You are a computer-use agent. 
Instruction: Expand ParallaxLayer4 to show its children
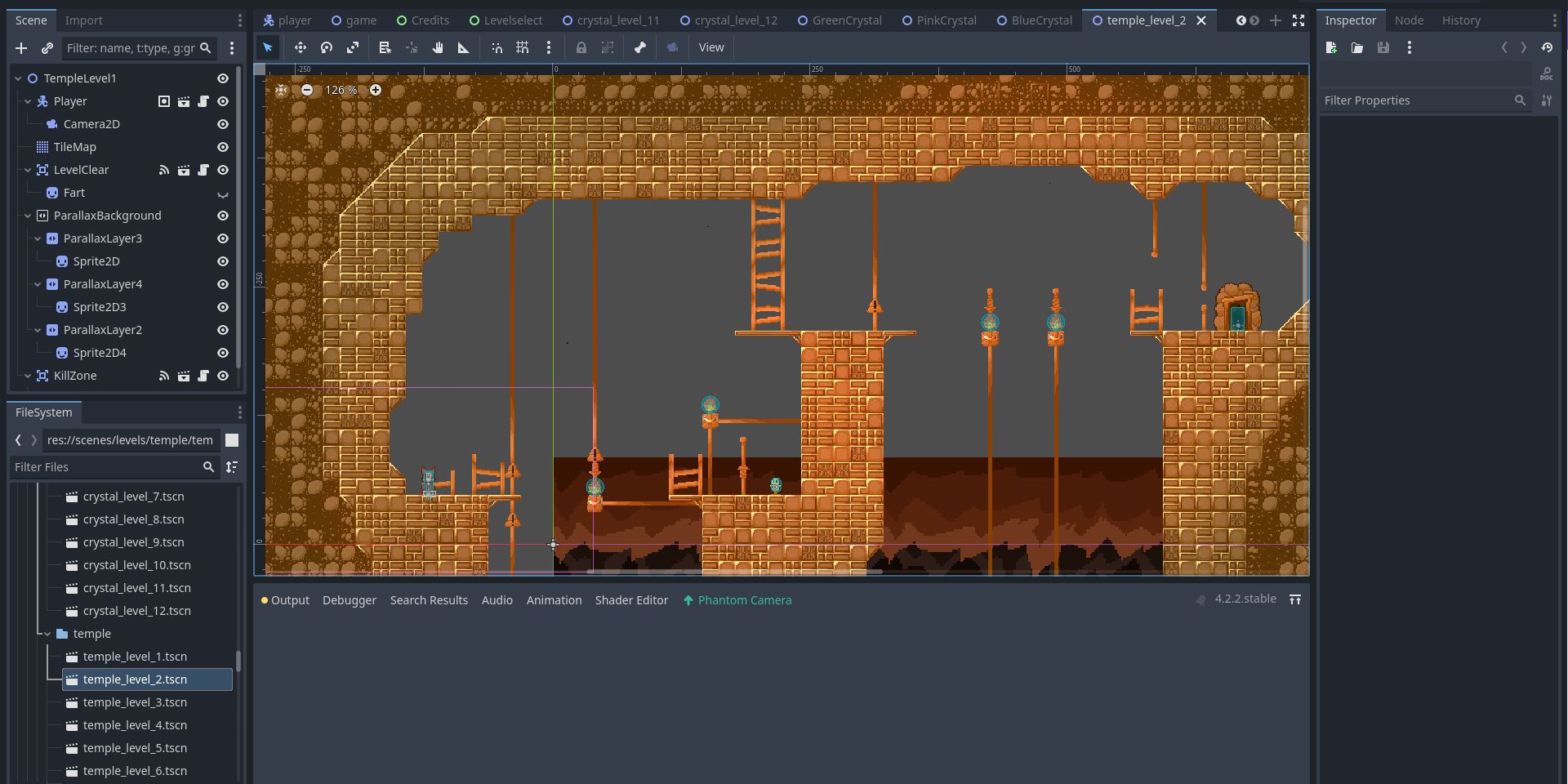click(38, 284)
